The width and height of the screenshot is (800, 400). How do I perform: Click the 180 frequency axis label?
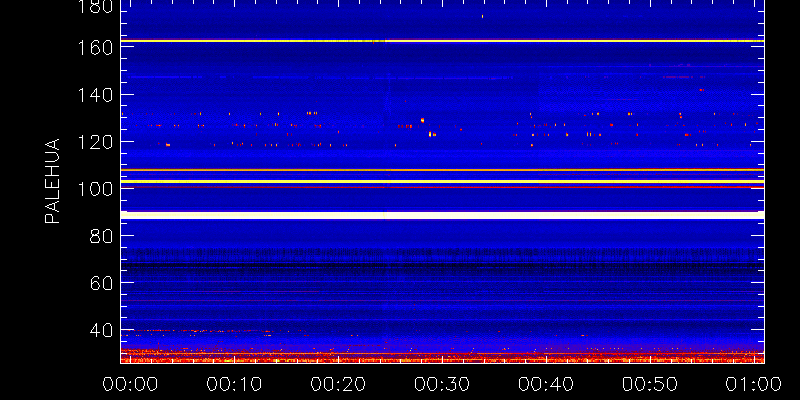(94, 7)
